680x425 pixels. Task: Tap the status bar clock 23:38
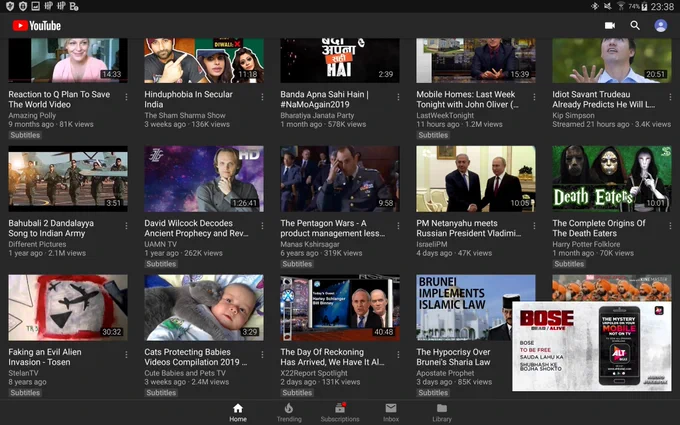click(662, 7)
